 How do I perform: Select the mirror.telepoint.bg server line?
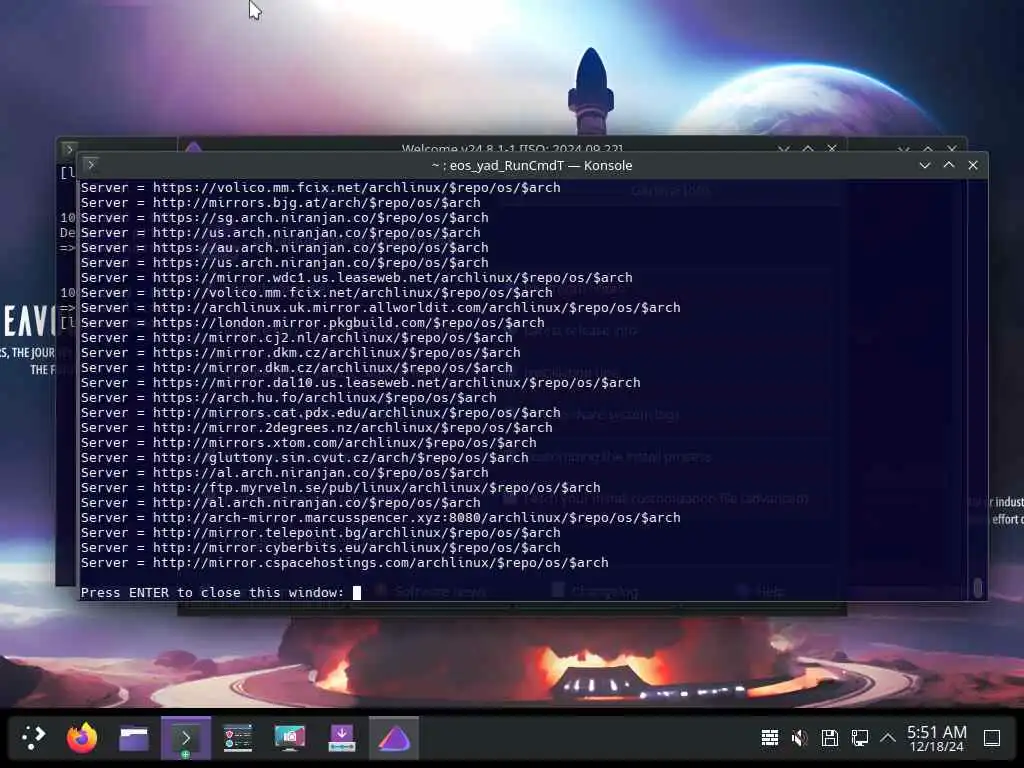[321, 533]
